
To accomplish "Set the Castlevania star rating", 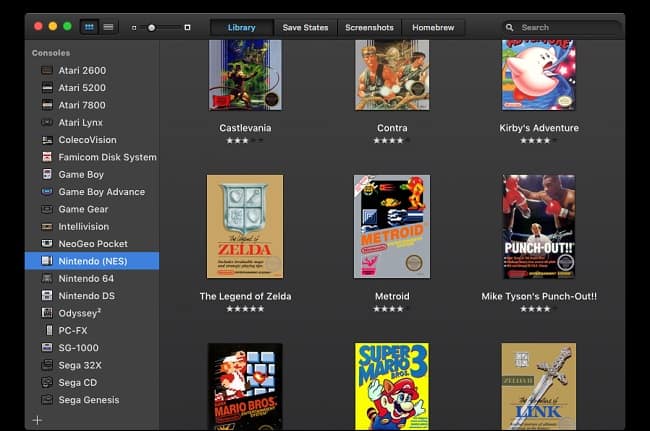I will point(245,140).
